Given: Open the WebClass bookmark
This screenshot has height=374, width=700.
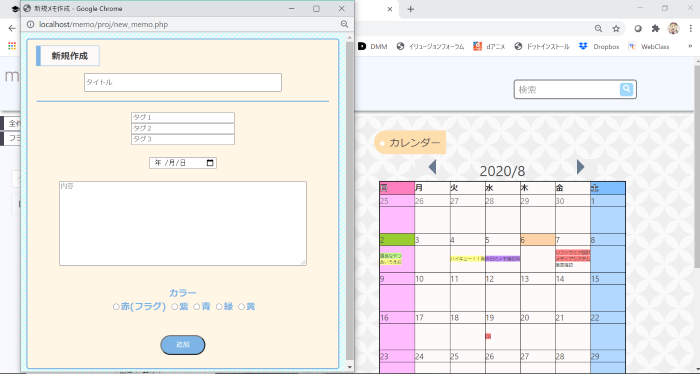Looking at the screenshot, I should (x=649, y=46).
